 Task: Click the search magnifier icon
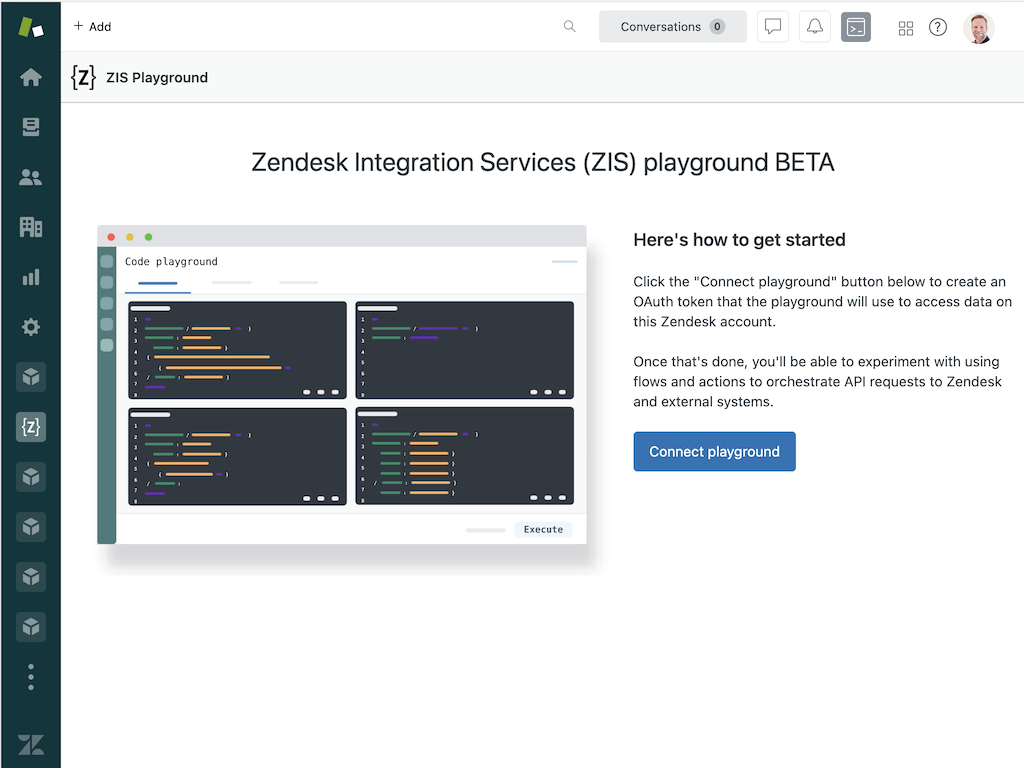[569, 27]
